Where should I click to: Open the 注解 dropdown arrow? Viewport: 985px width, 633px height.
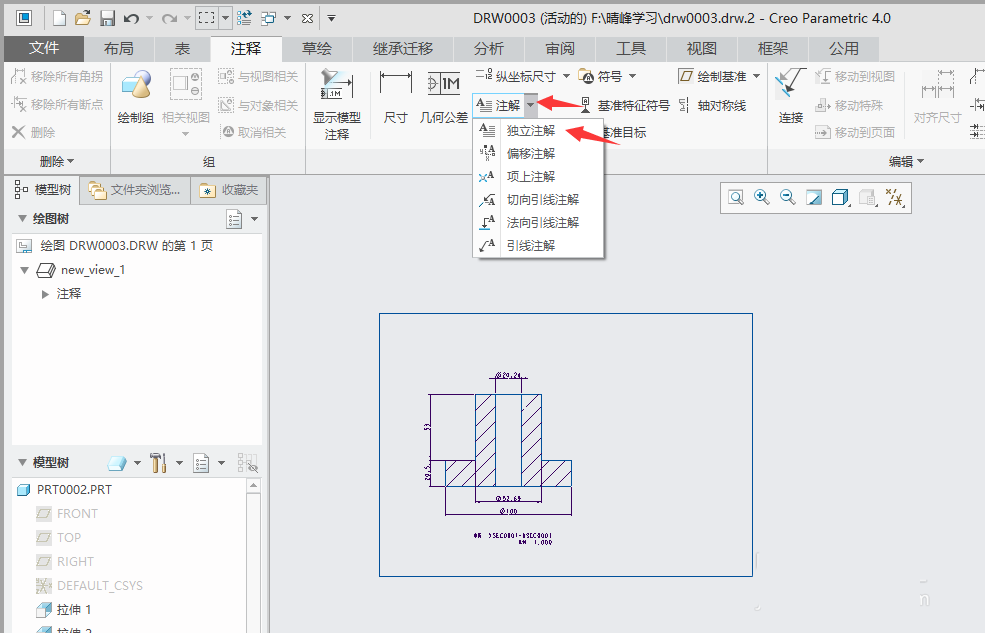529,105
